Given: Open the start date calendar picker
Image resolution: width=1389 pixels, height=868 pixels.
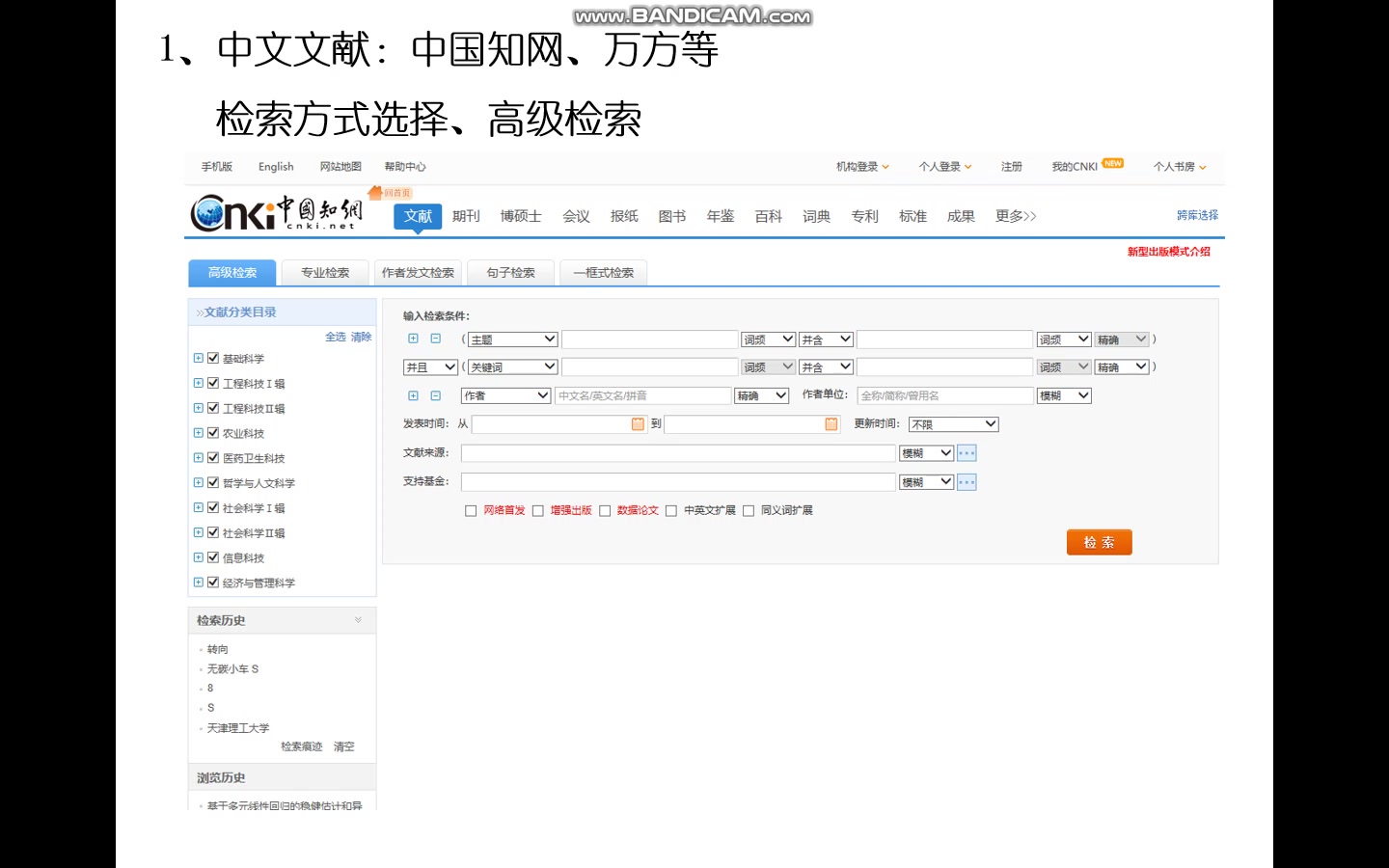Looking at the screenshot, I should [x=638, y=424].
